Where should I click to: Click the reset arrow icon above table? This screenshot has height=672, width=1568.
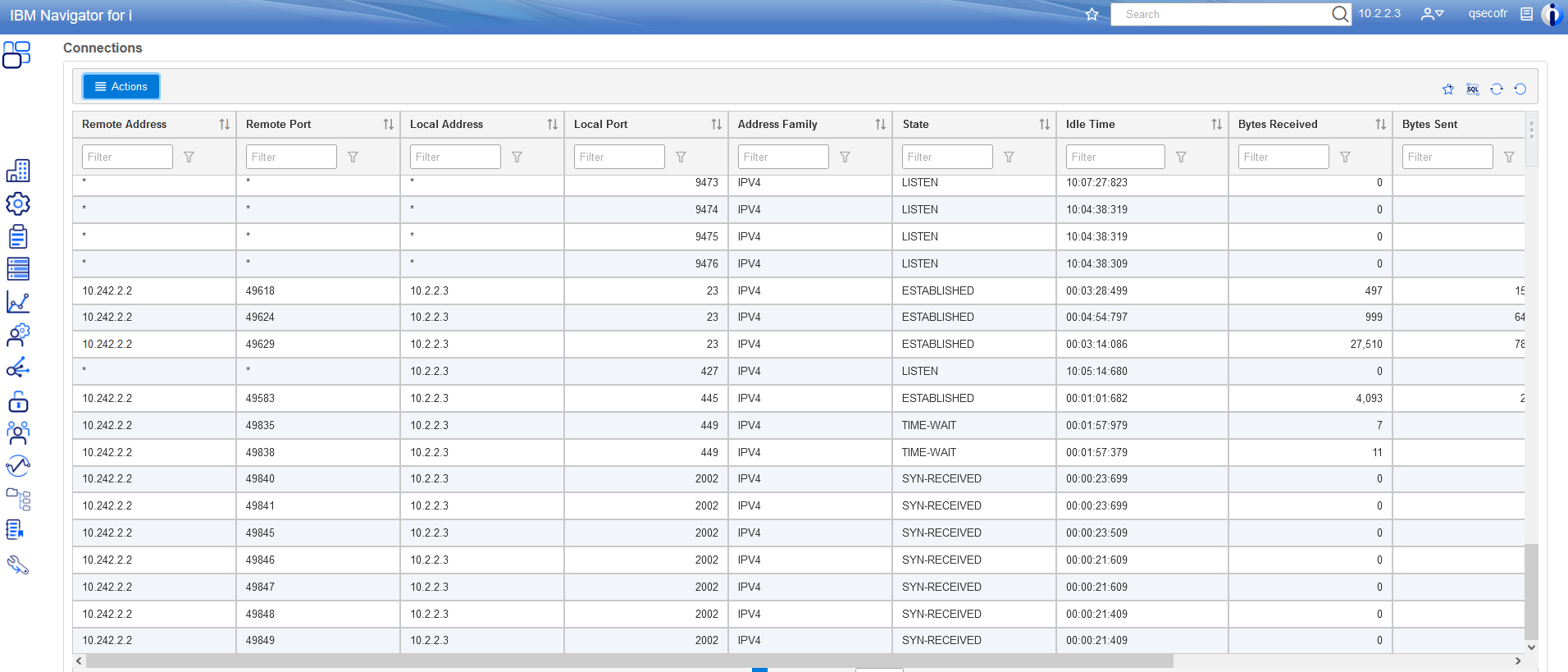tap(1520, 89)
